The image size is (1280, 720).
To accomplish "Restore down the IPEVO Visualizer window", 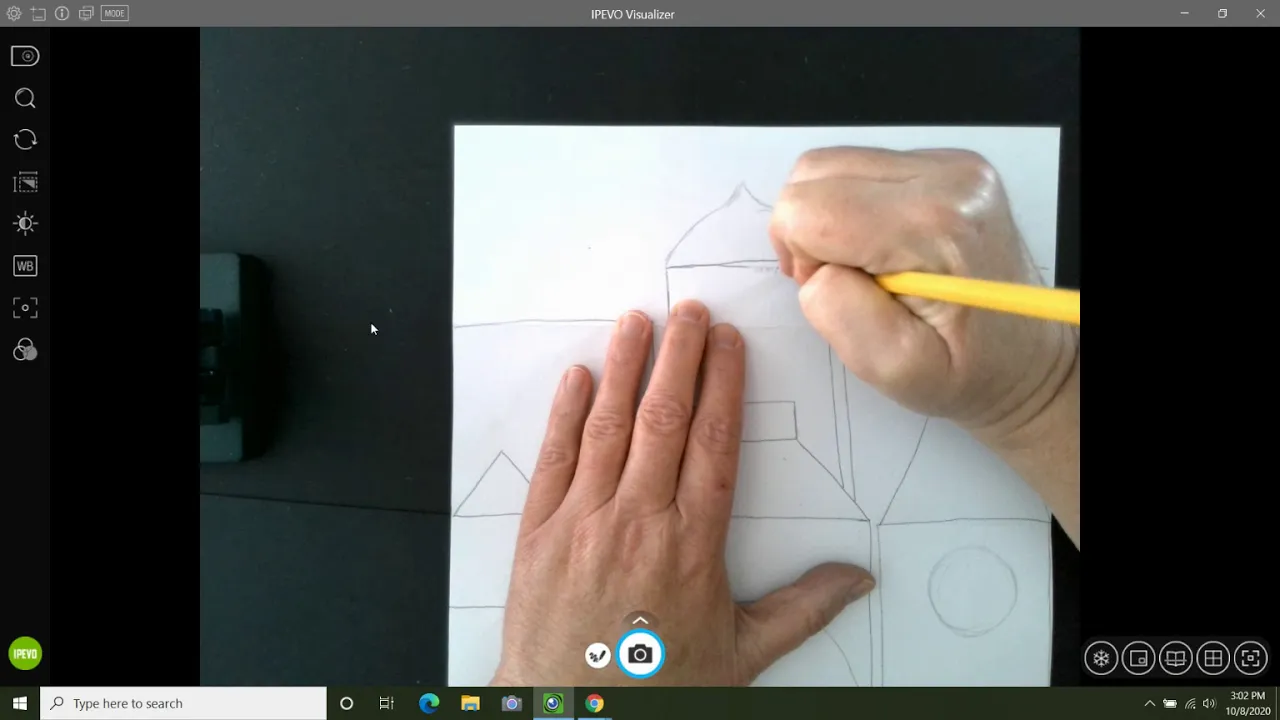I will pos(1222,14).
